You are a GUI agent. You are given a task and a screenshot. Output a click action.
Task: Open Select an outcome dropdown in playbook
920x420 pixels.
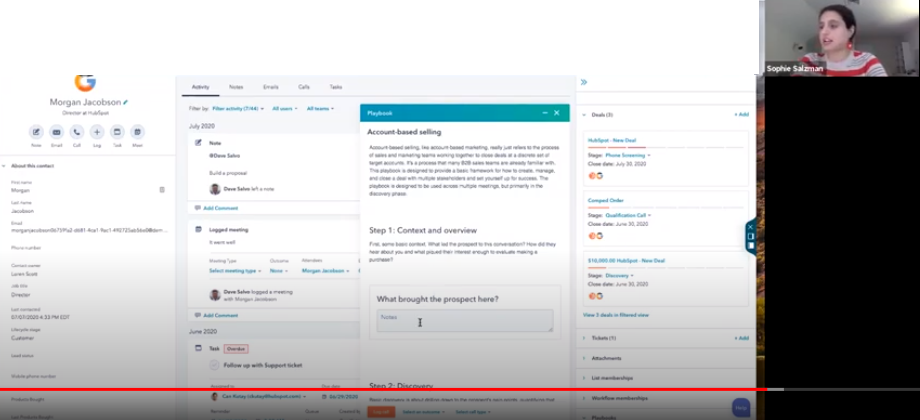pyautogui.click(x=424, y=412)
